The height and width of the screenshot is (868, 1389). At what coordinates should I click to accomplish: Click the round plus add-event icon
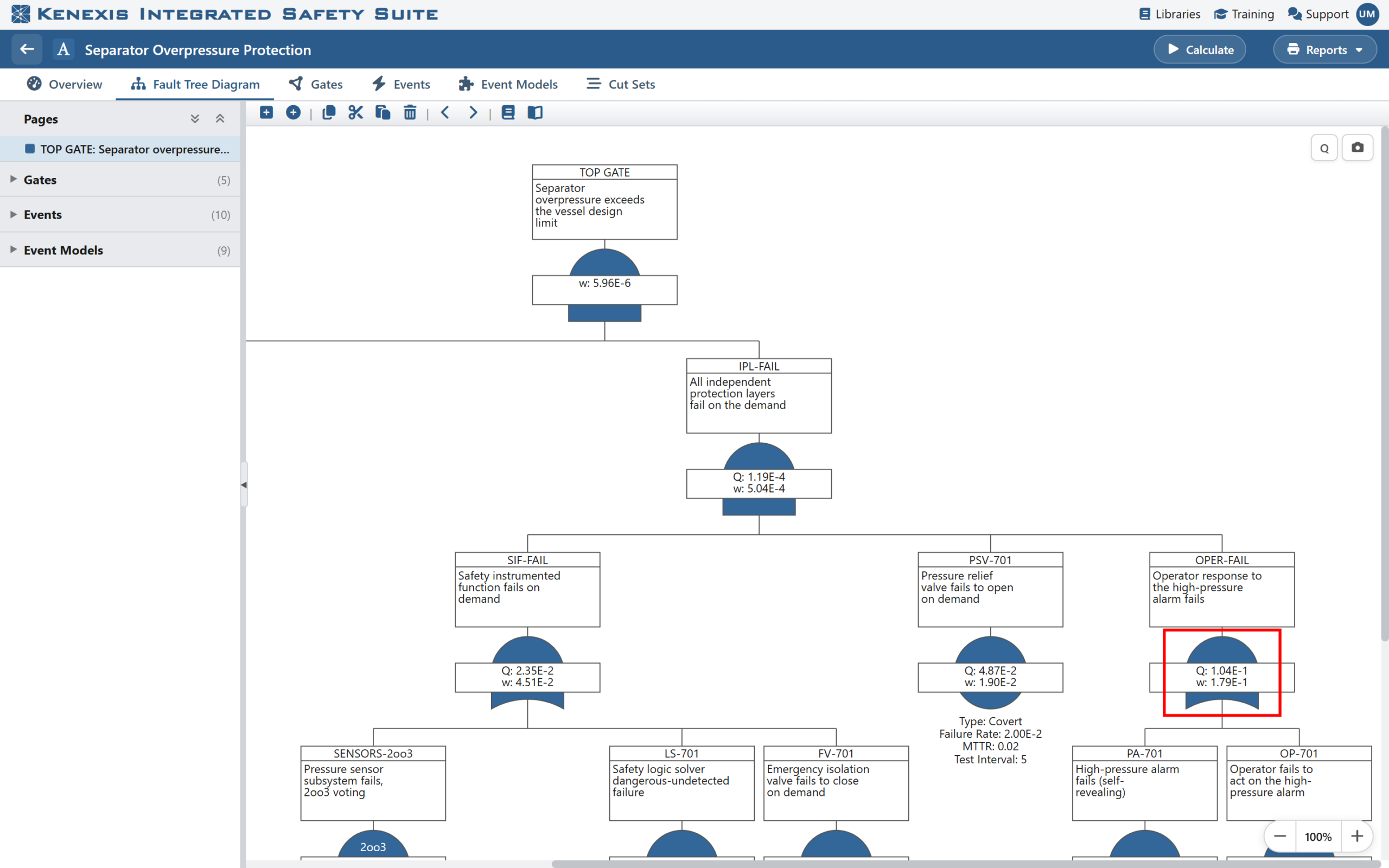294,112
